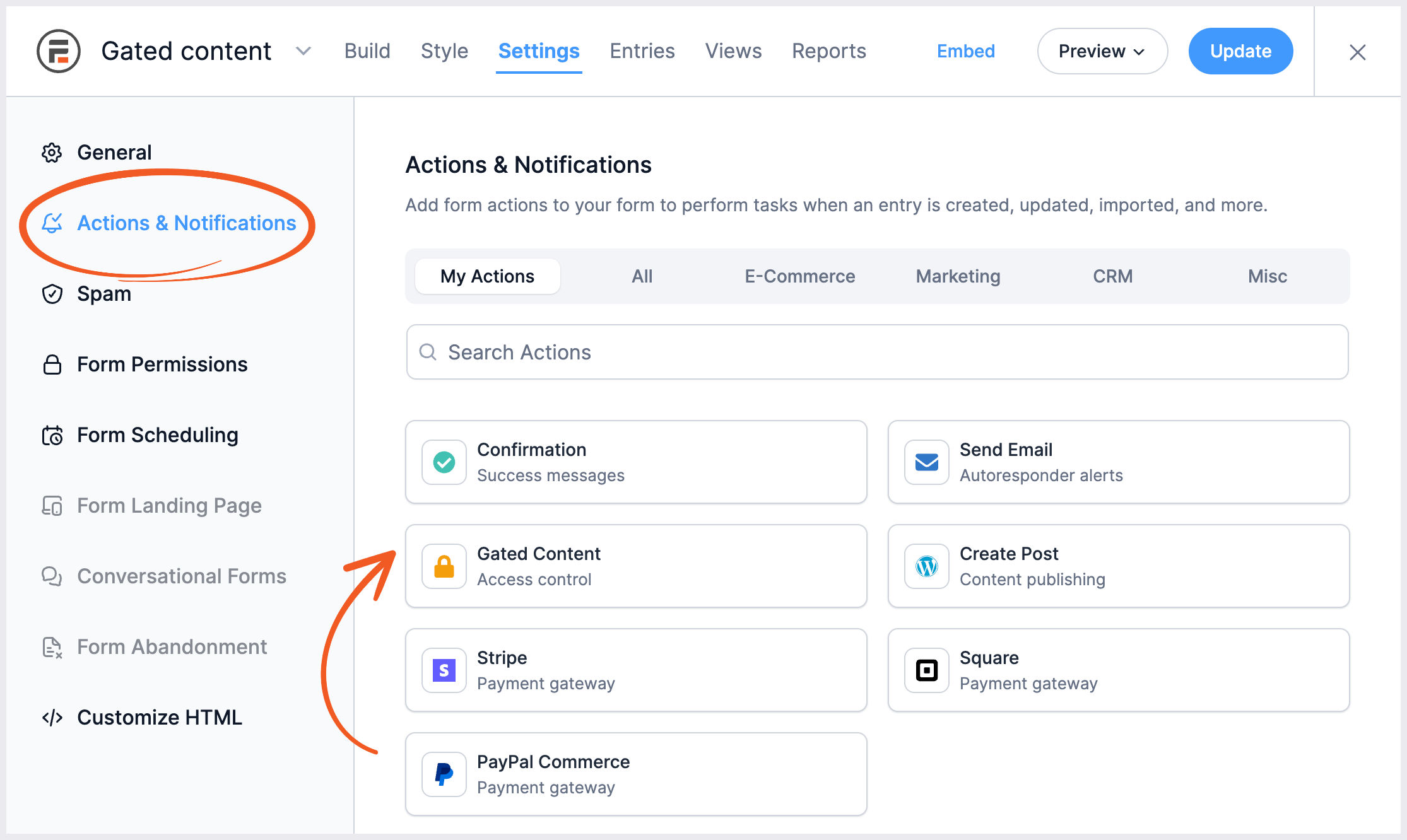Filter actions by Marketing
Screen dimensions: 1407x840
pos(958,276)
